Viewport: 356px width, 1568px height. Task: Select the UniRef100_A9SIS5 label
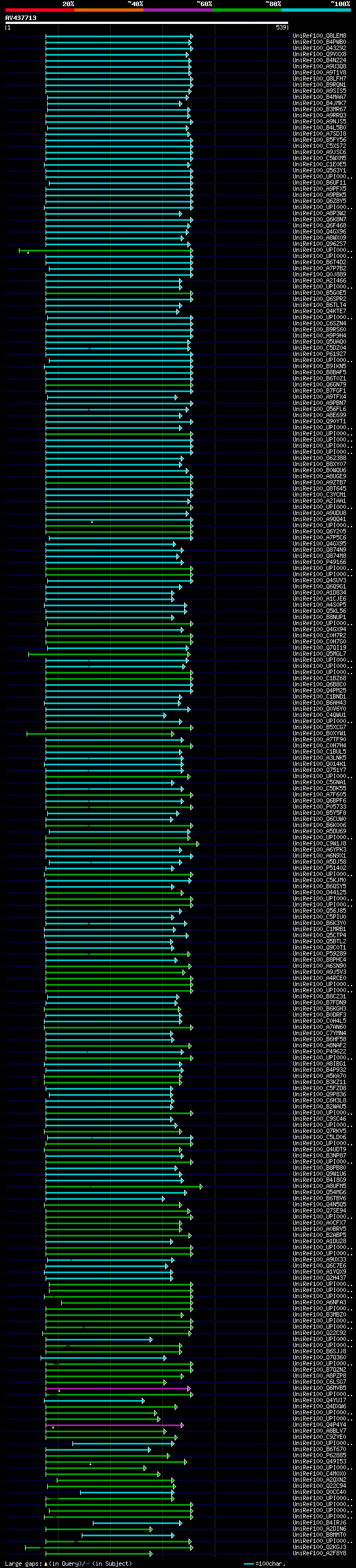click(x=319, y=91)
